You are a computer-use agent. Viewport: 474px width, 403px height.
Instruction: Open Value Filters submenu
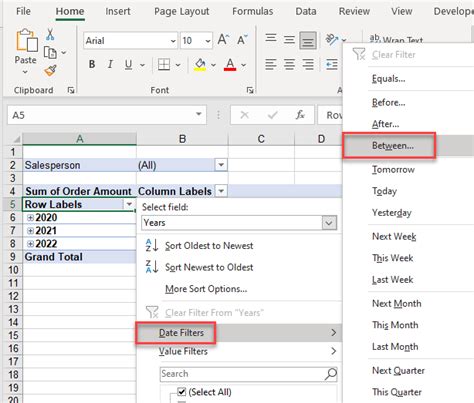(x=239, y=351)
